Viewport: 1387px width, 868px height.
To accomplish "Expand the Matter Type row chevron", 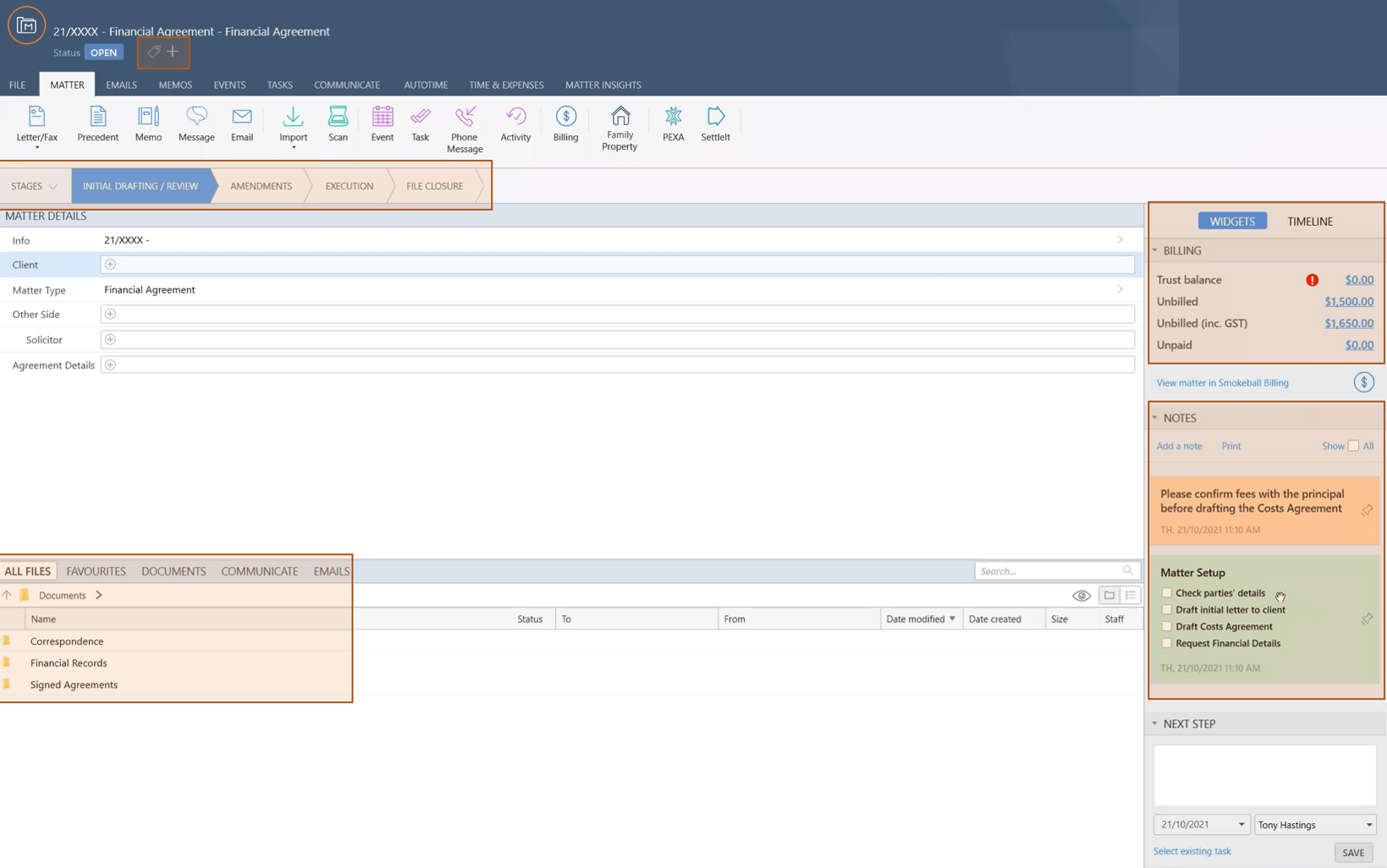I will pyautogui.click(x=1120, y=289).
